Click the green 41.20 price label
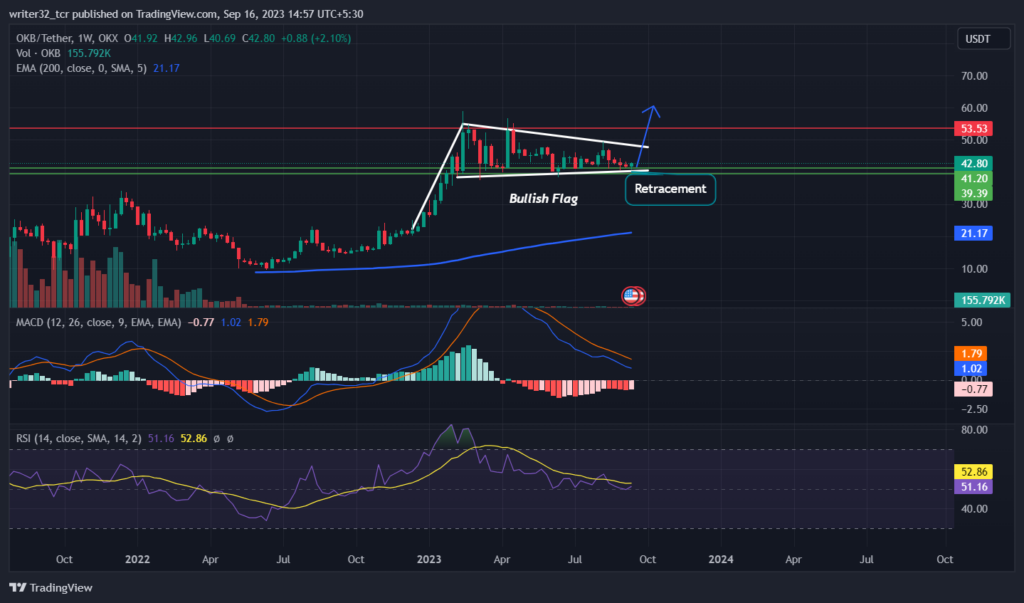Screen dimensions: 1024x603 [x=973, y=178]
